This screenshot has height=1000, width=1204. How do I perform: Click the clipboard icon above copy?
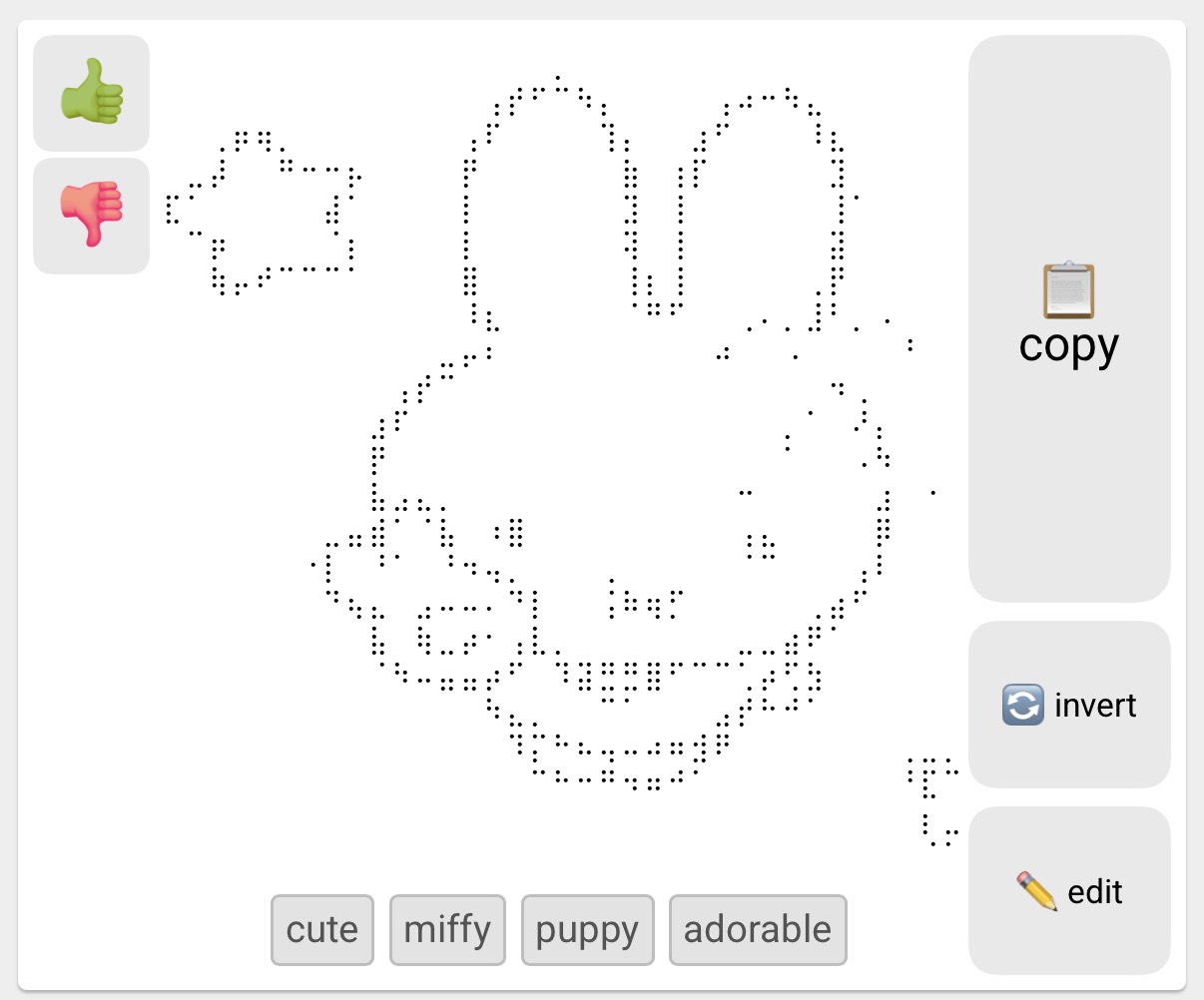[x=1068, y=289]
